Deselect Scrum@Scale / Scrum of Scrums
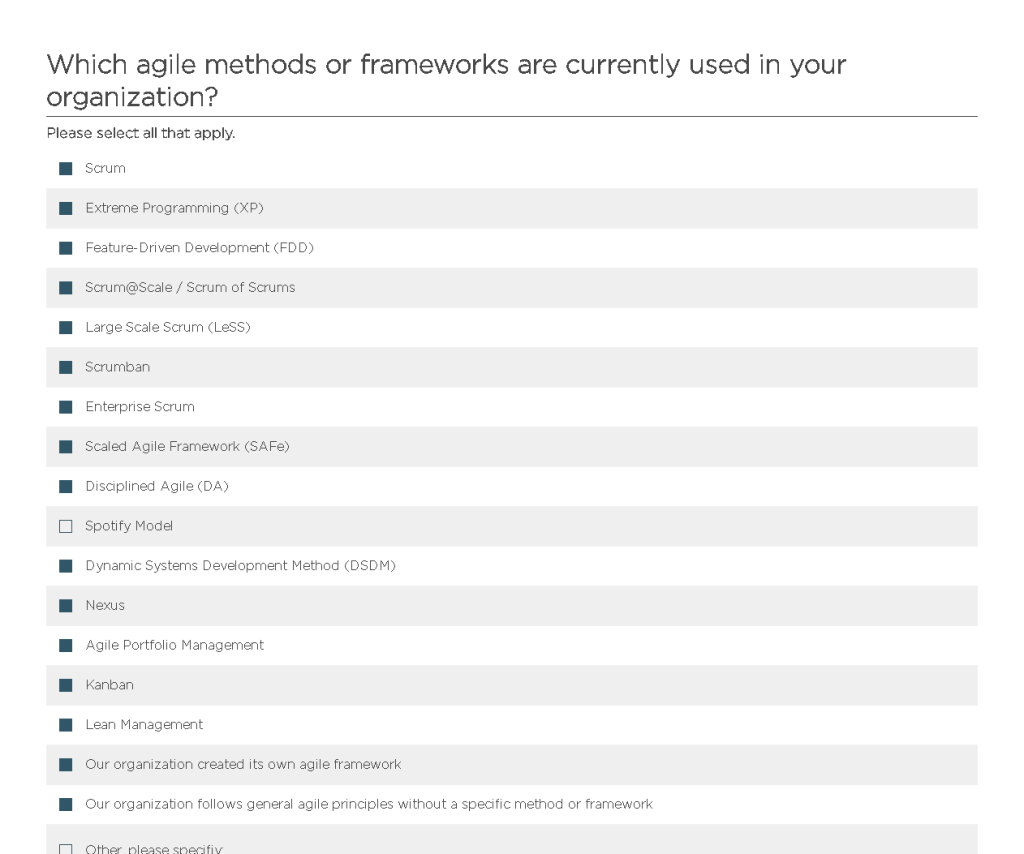This screenshot has width=1024, height=854. [x=65, y=288]
